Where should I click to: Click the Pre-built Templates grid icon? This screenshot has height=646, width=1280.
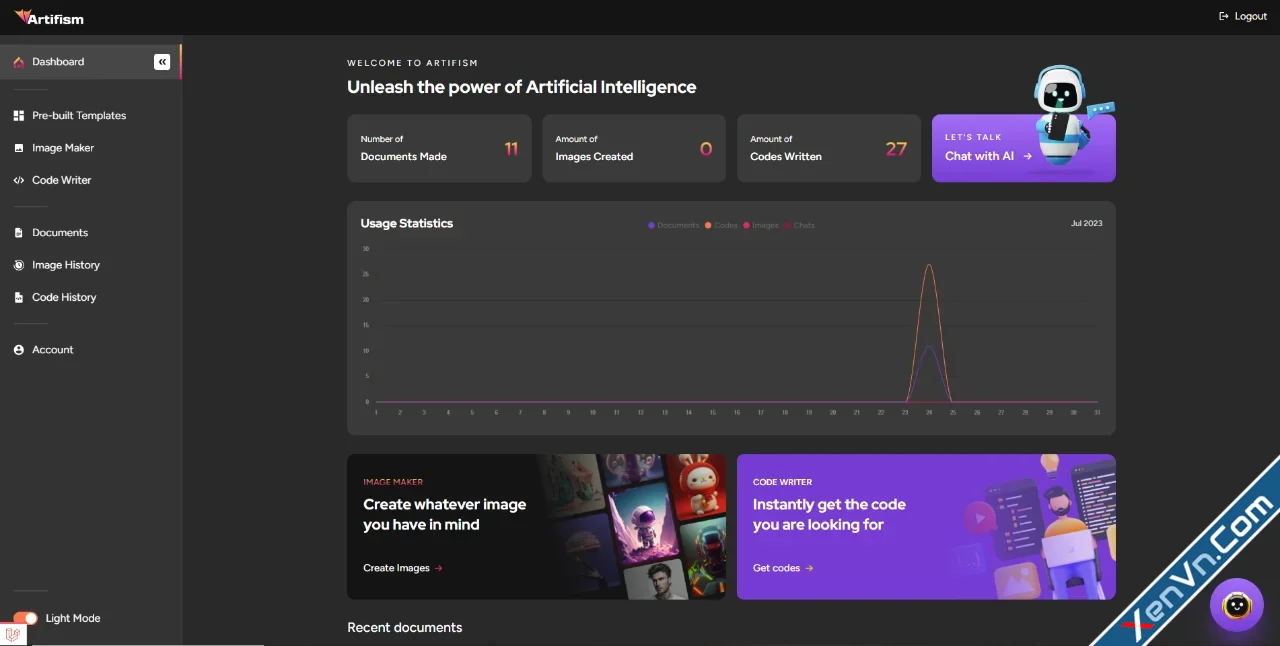click(18, 115)
